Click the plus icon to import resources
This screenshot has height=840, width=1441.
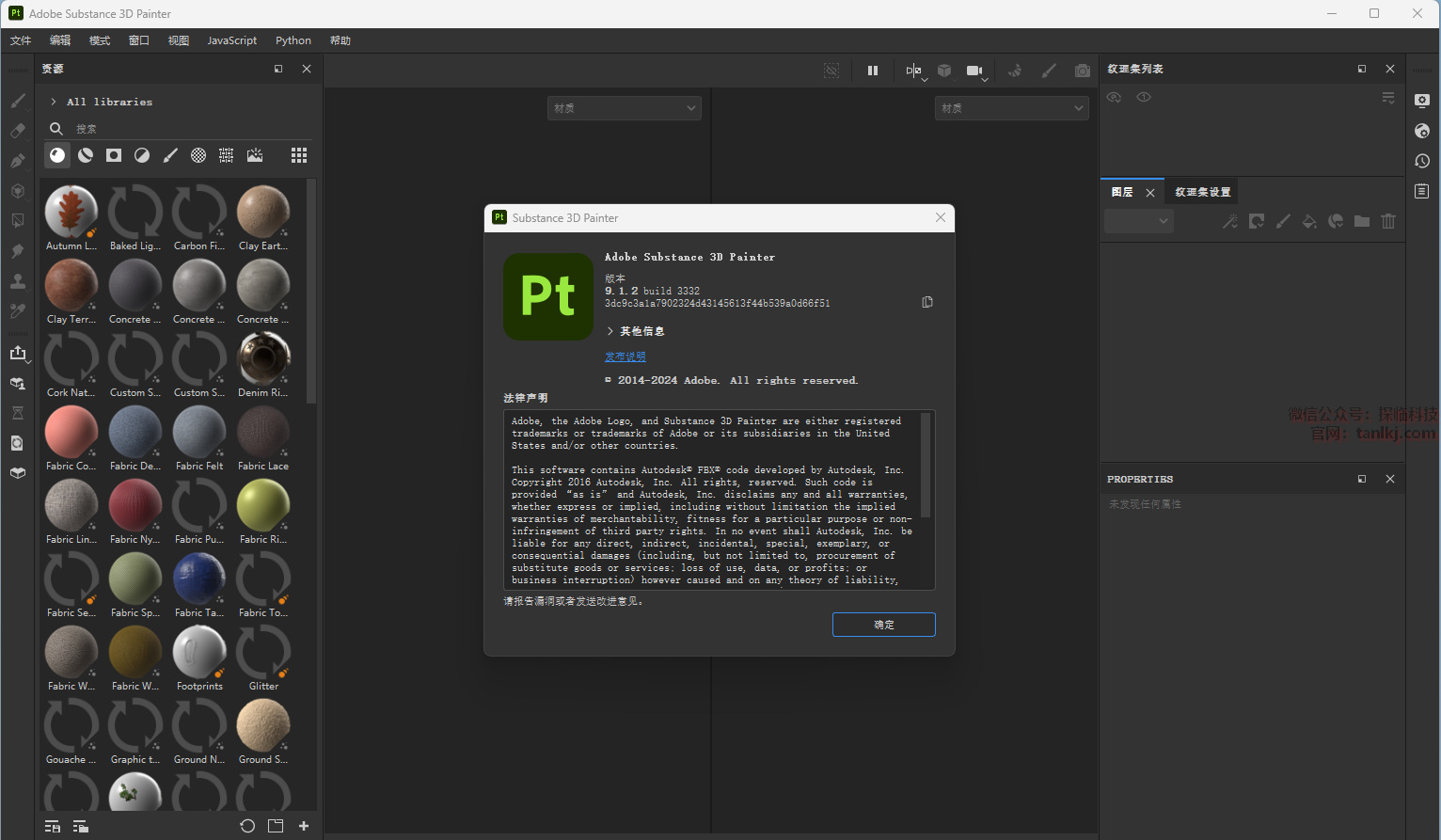pos(304,826)
